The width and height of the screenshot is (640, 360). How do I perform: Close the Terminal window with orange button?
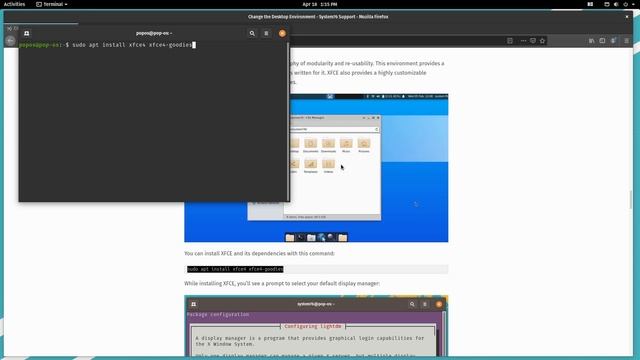(282, 33)
